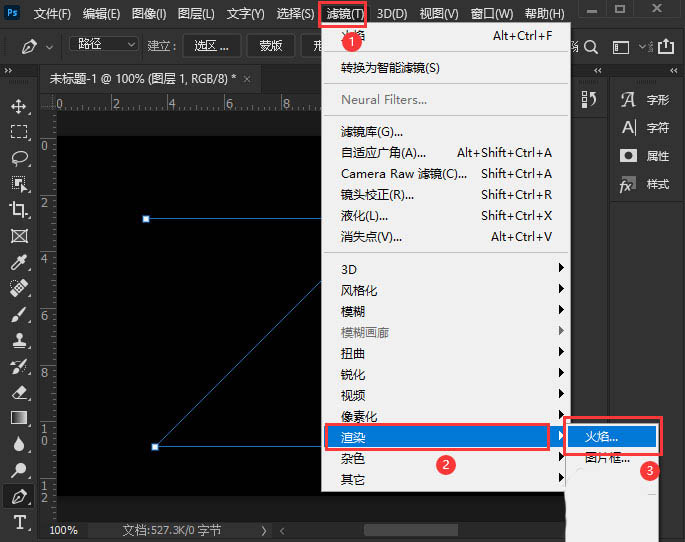Select the Dodge tool
The image size is (685, 542).
pos(18,470)
